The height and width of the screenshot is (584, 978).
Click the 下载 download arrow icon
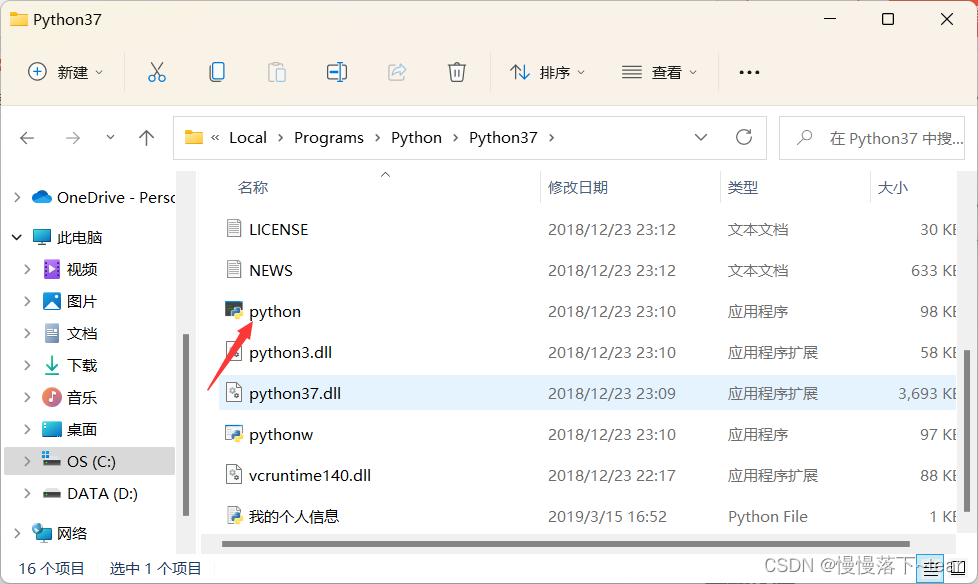point(52,365)
